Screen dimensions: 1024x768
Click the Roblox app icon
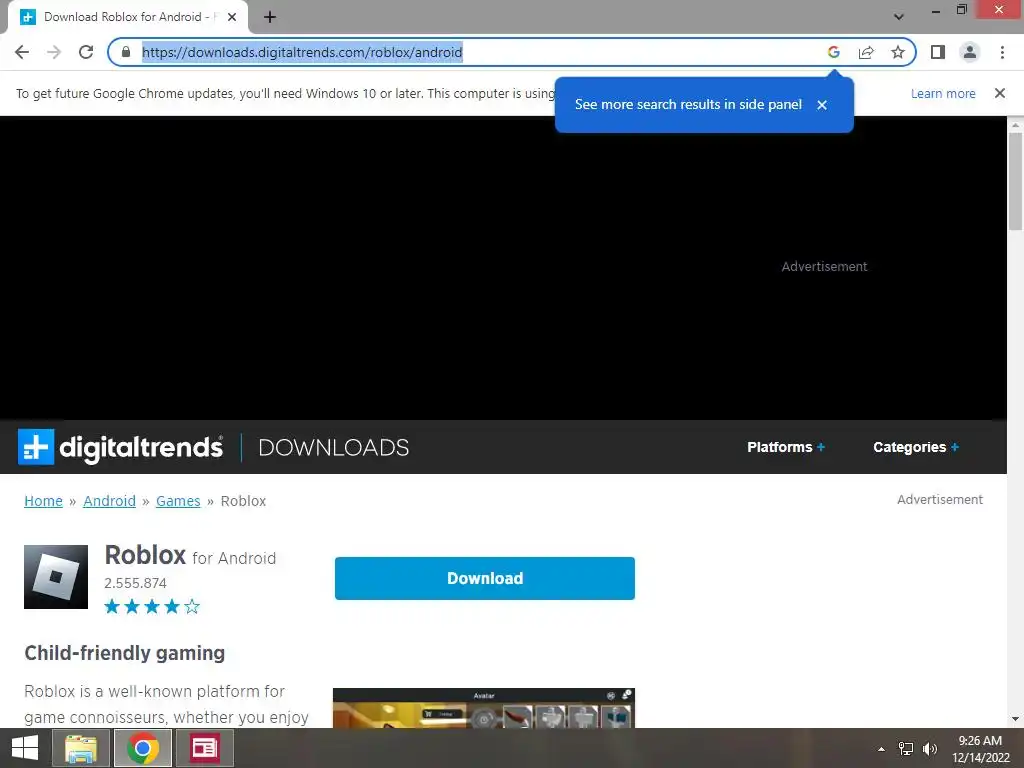click(56, 577)
